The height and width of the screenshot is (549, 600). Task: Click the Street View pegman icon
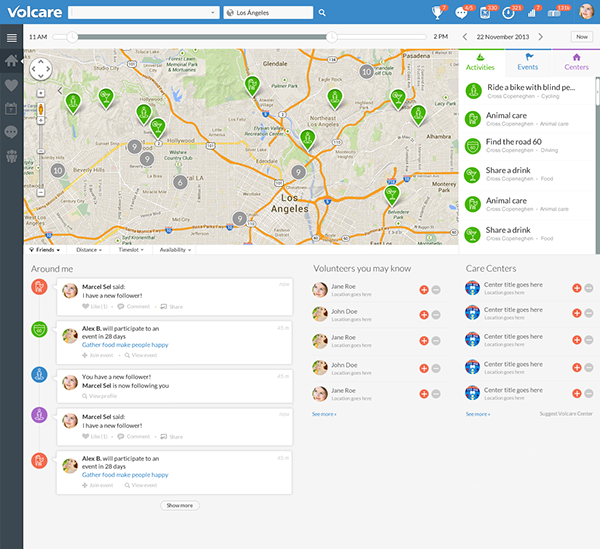tap(41, 109)
